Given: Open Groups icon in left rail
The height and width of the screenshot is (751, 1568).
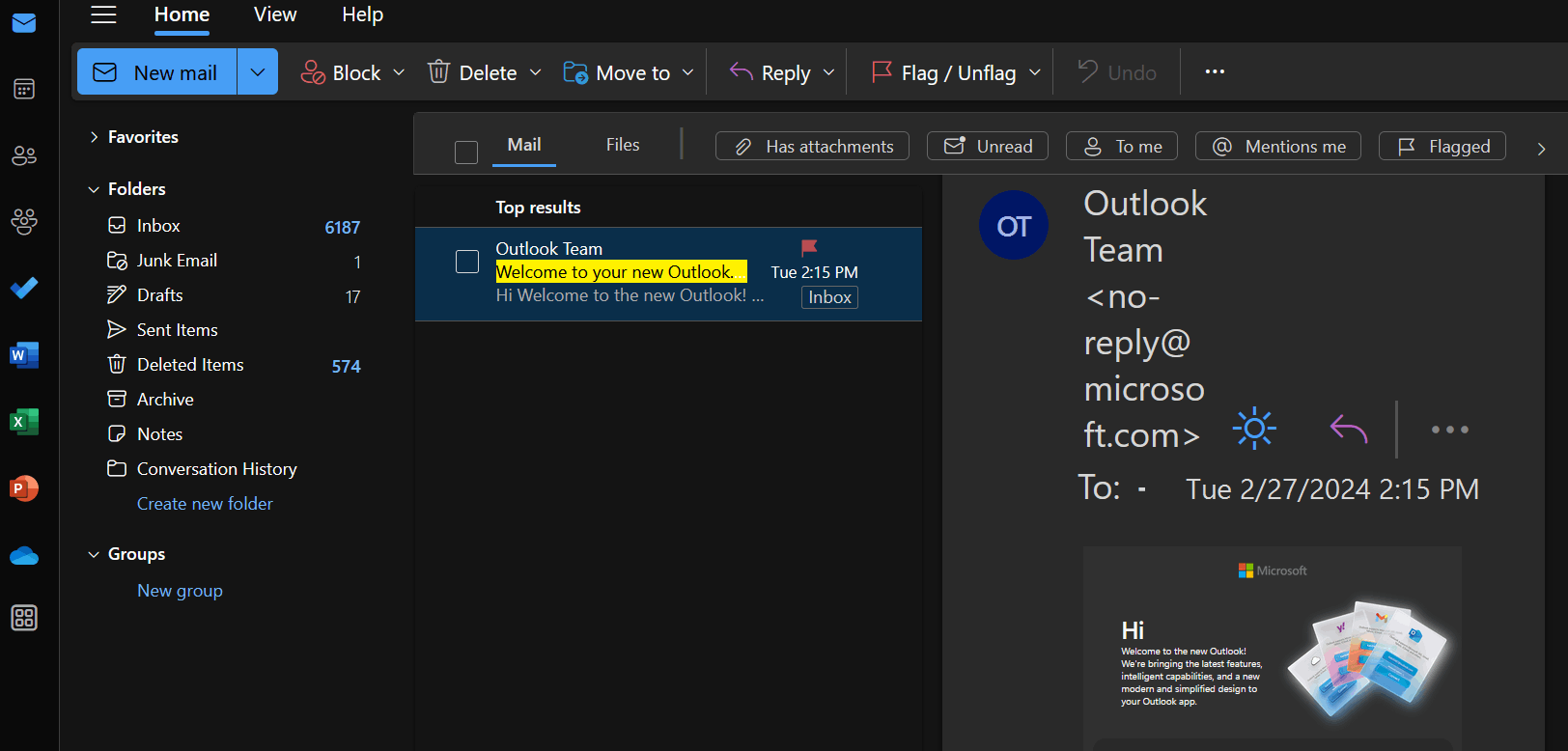Looking at the screenshot, I should pyautogui.click(x=24, y=222).
